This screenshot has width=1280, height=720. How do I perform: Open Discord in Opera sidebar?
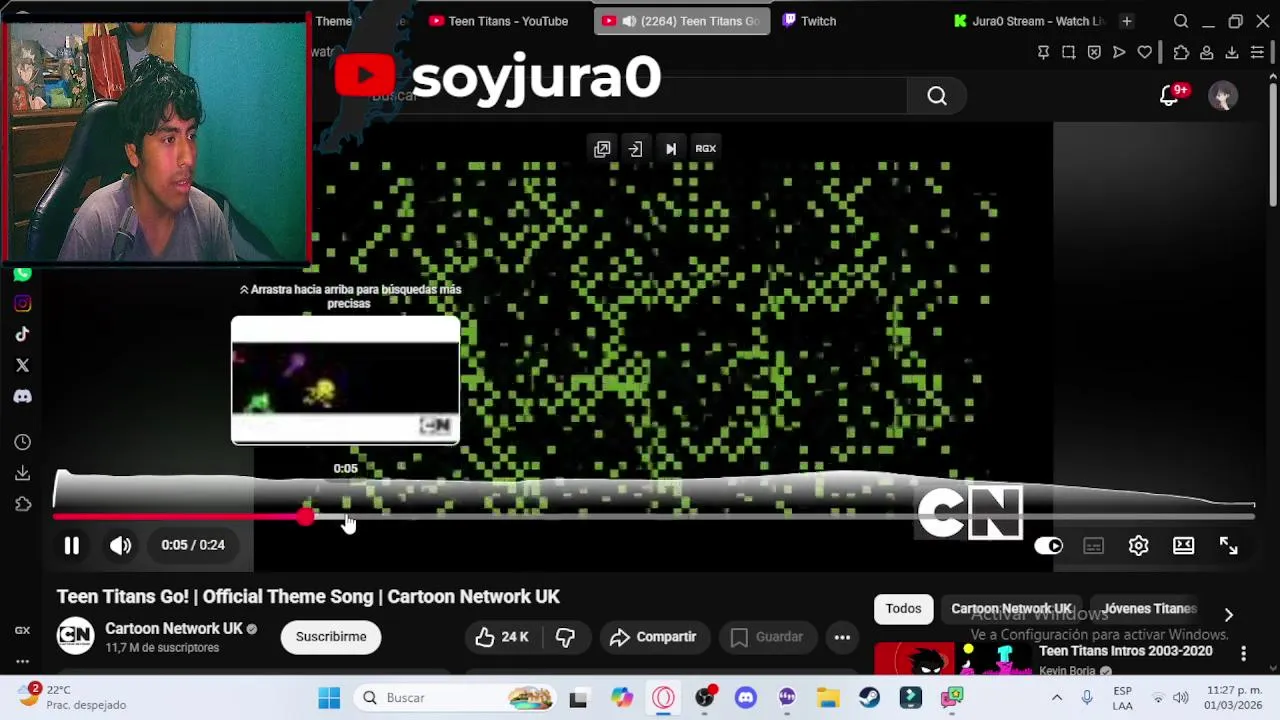click(x=22, y=397)
